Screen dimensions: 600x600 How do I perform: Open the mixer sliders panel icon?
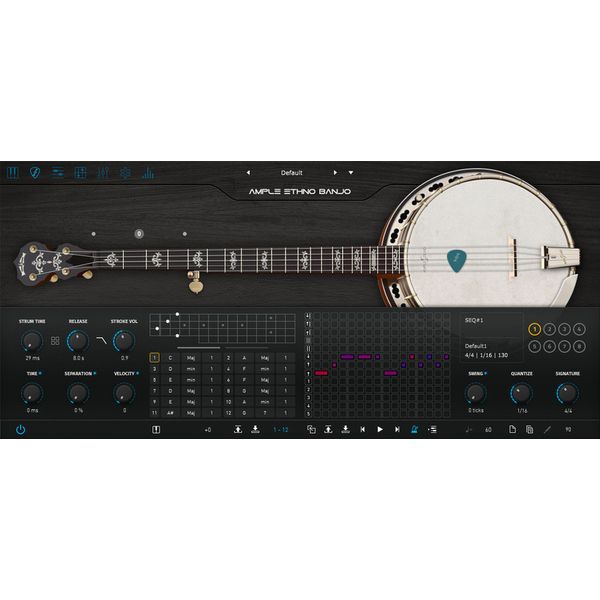pyautogui.click(x=103, y=173)
